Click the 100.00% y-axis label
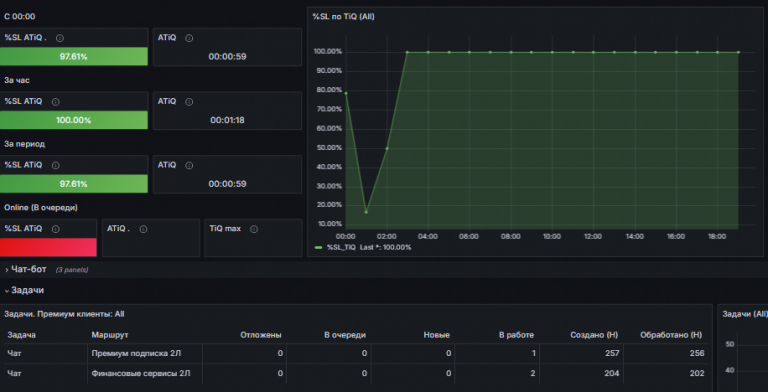 pos(328,52)
